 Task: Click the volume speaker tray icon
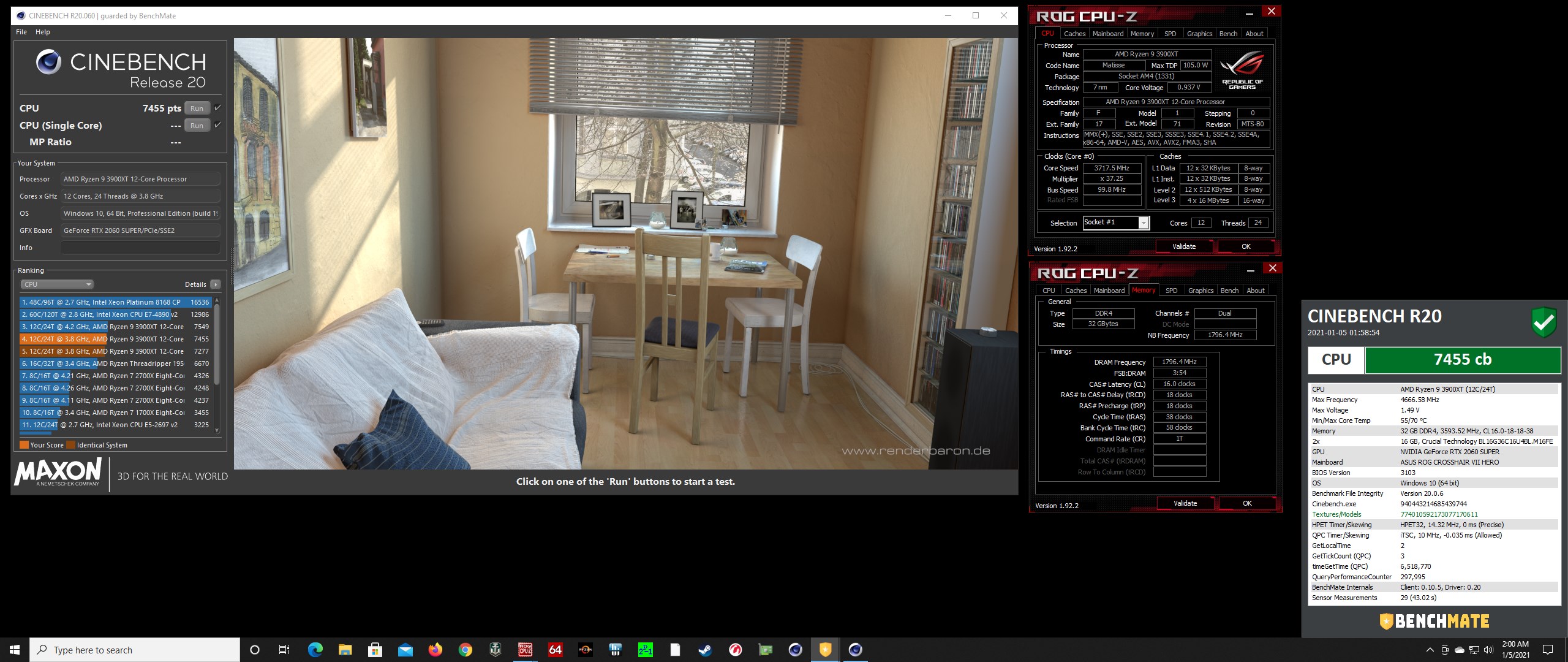(x=1488, y=650)
